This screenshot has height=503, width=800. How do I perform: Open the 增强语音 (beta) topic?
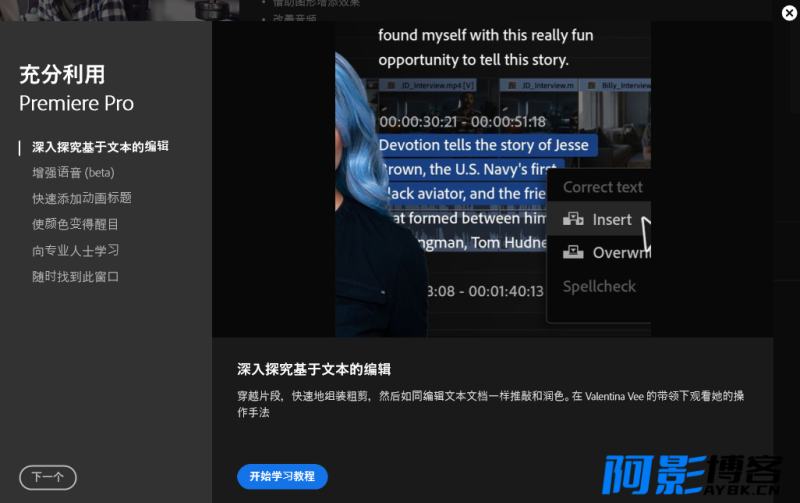73,173
